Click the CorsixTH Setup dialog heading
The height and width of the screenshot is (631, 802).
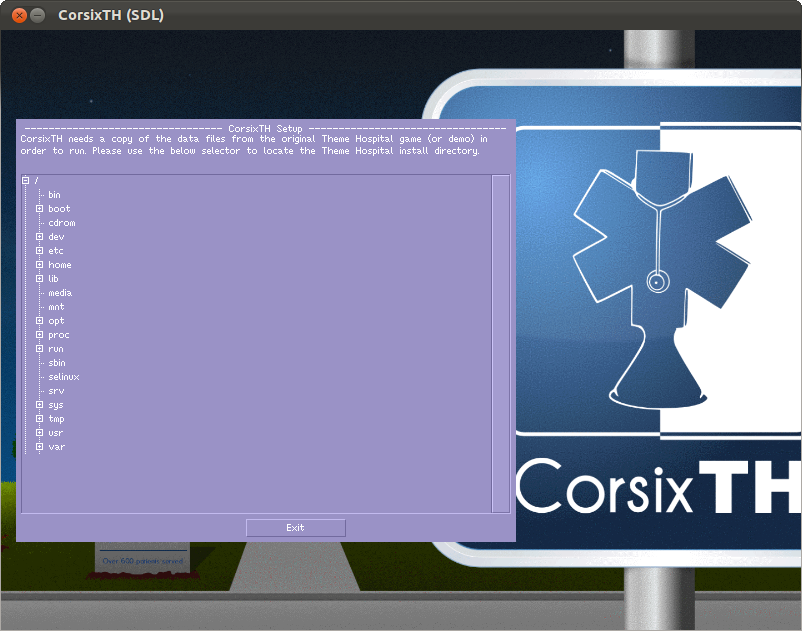[x=265, y=128]
